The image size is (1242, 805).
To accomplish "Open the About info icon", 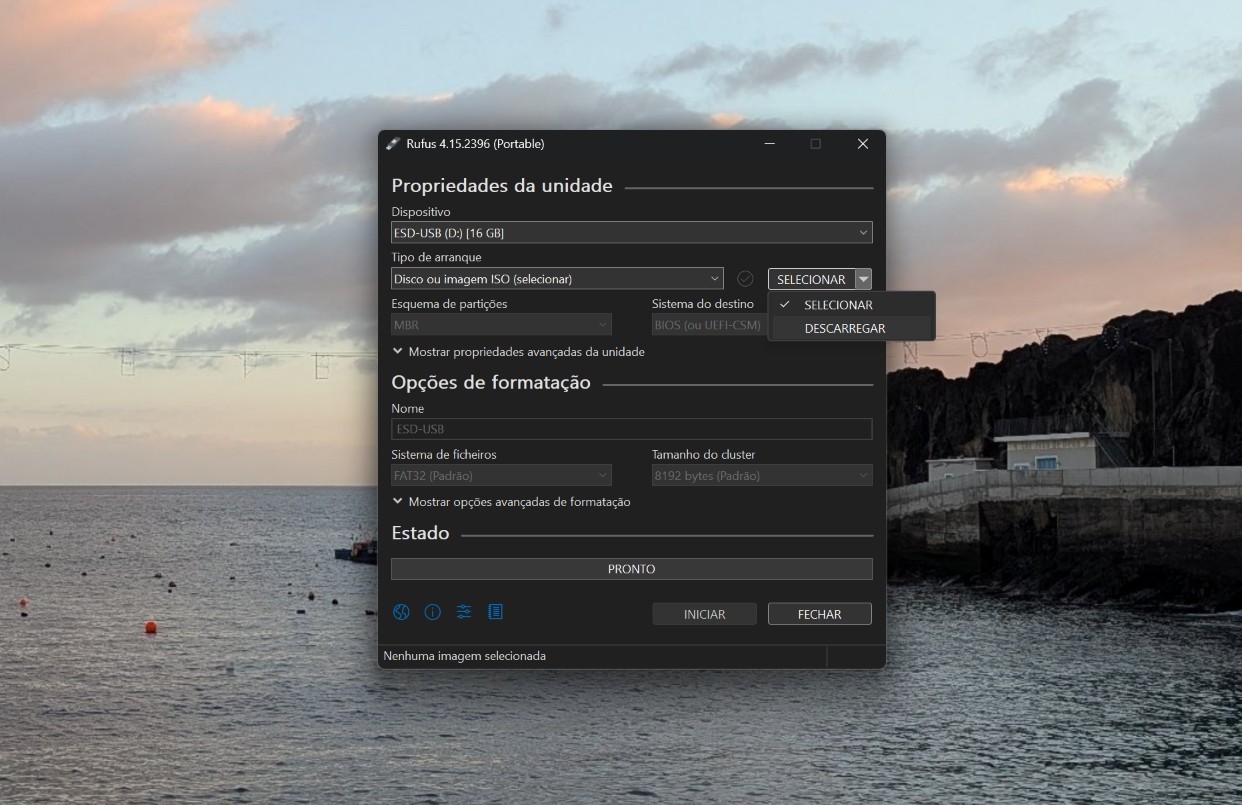I will (x=432, y=612).
